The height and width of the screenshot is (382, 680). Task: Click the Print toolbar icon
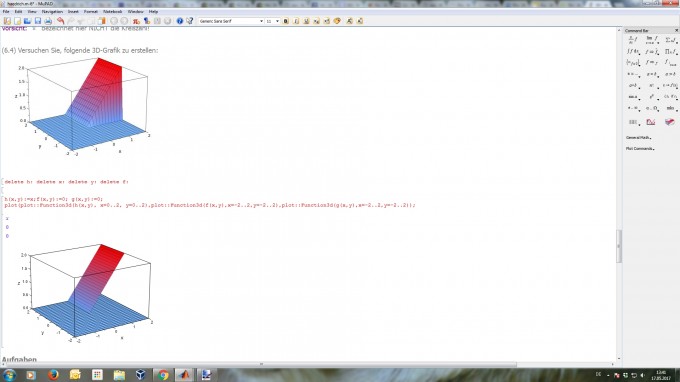click(48, 21)
